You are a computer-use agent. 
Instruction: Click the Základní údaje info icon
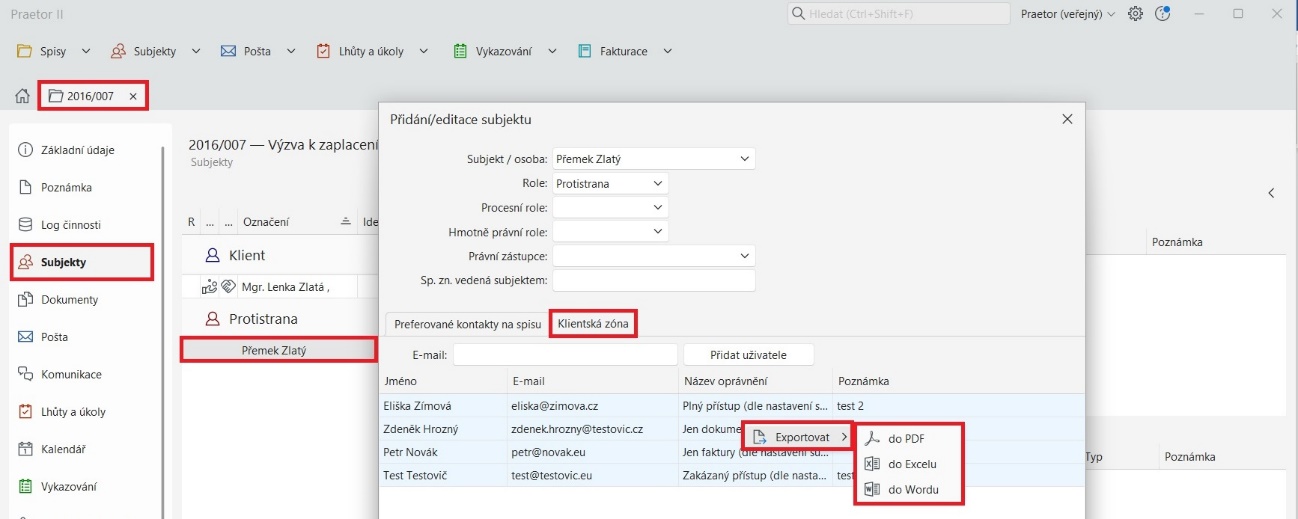(25, 150)
